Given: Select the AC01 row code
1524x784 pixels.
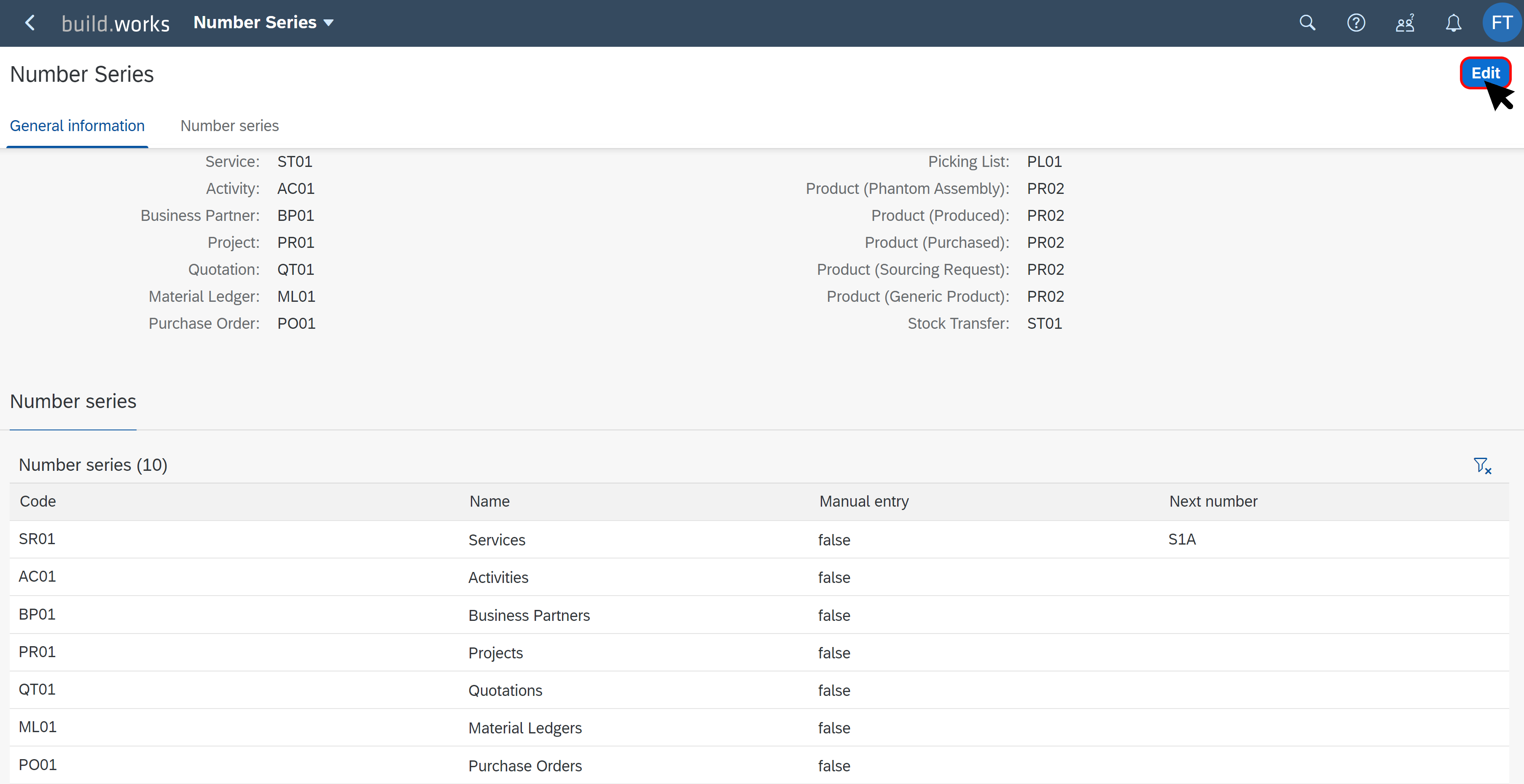Looking at the screenshot, I should (37, 576).
